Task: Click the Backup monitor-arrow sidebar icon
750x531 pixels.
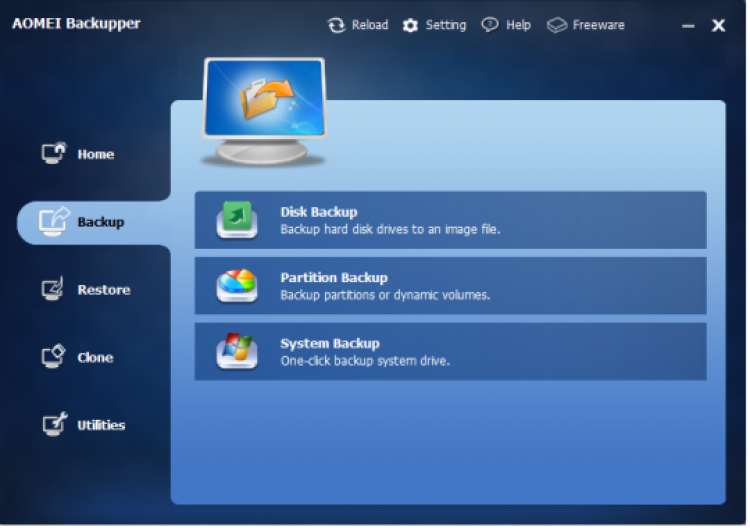Action: tap(55, 222)
